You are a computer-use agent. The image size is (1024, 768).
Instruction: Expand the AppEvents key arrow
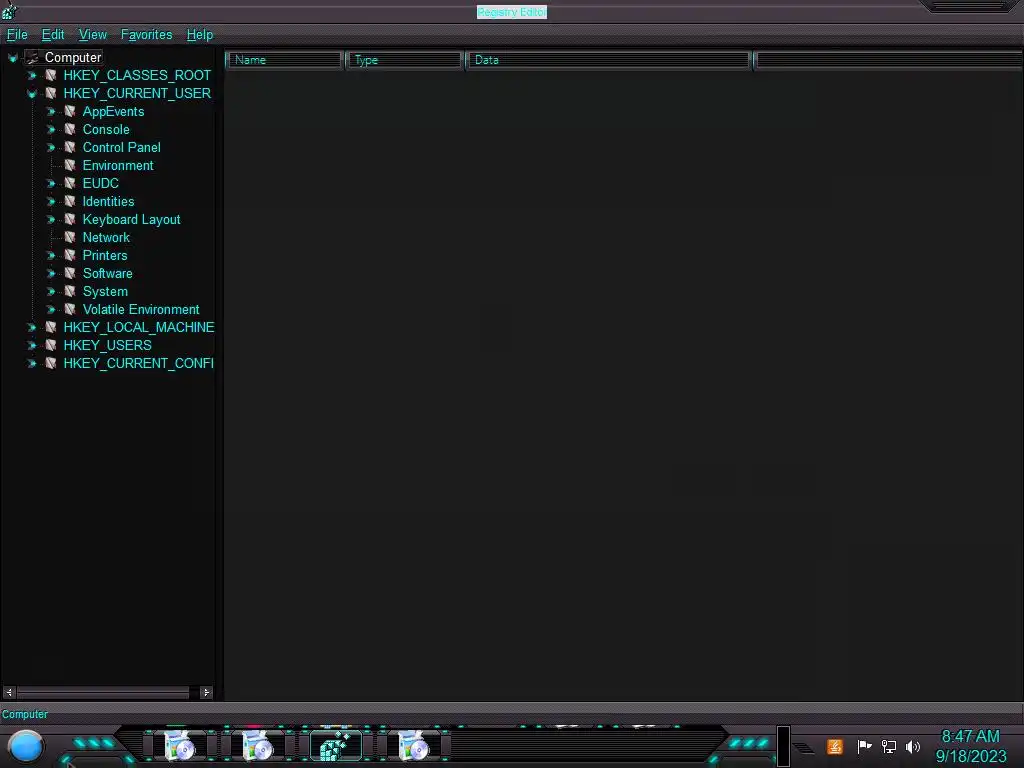click(x=50, y=112)
